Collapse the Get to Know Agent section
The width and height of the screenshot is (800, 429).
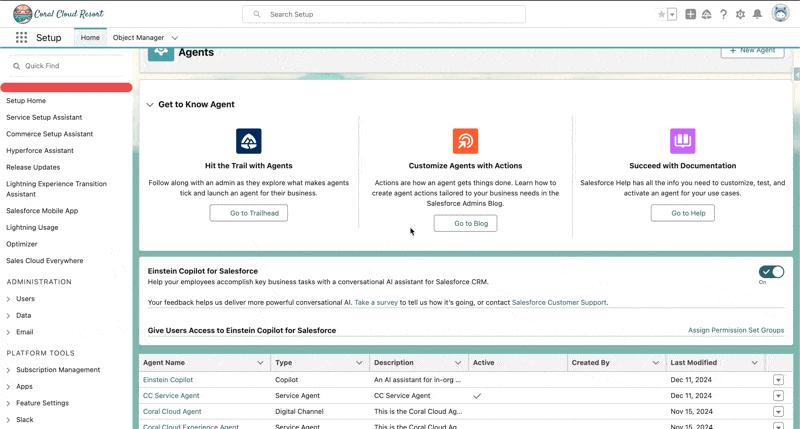point(149,105)
